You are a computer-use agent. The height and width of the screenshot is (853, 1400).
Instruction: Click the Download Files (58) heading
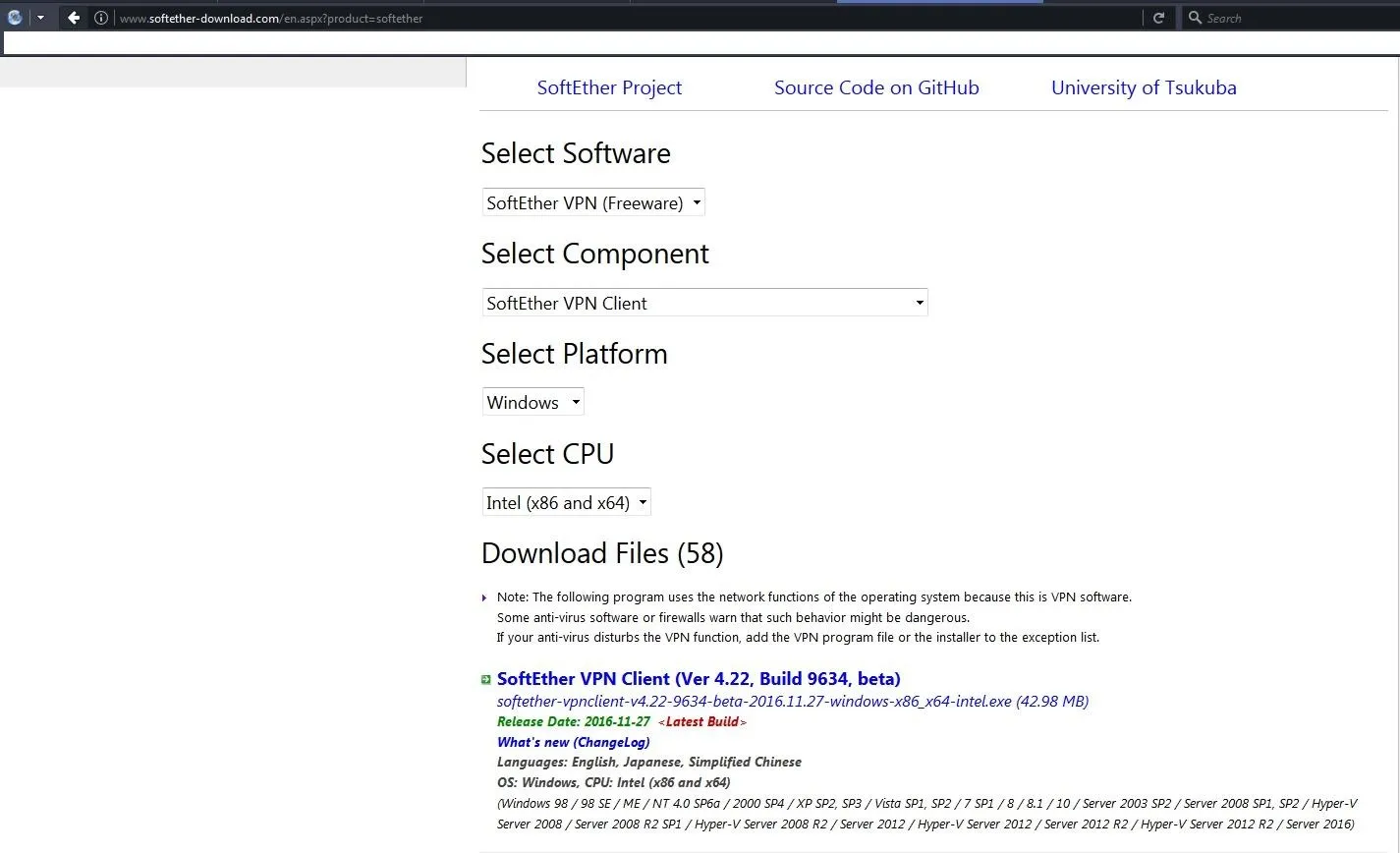click(602, 553)
